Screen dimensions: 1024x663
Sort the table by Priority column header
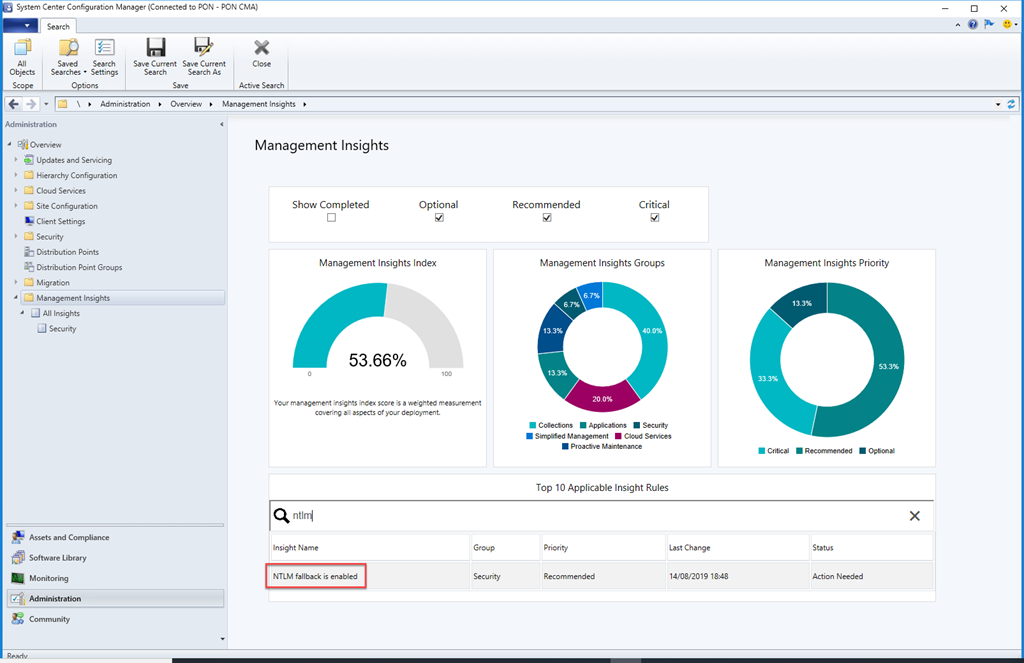[556, 548]
